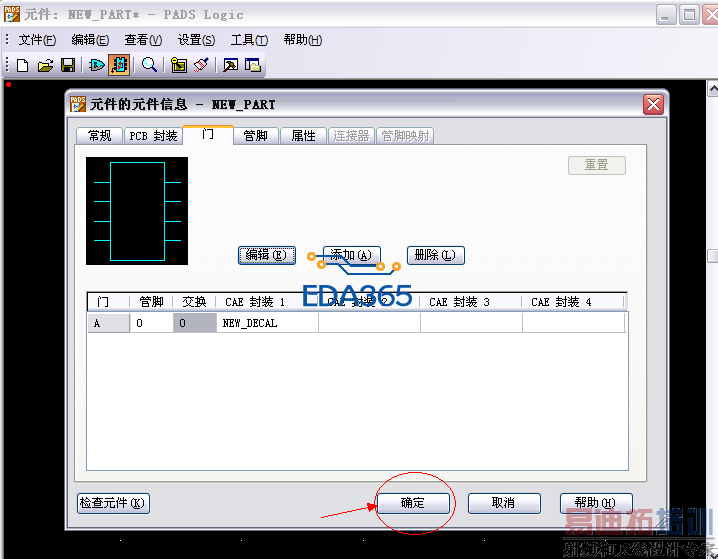Open the 查看(V) menu
The width and height of the screenshot is (718, 559).
tap(143, 40)
